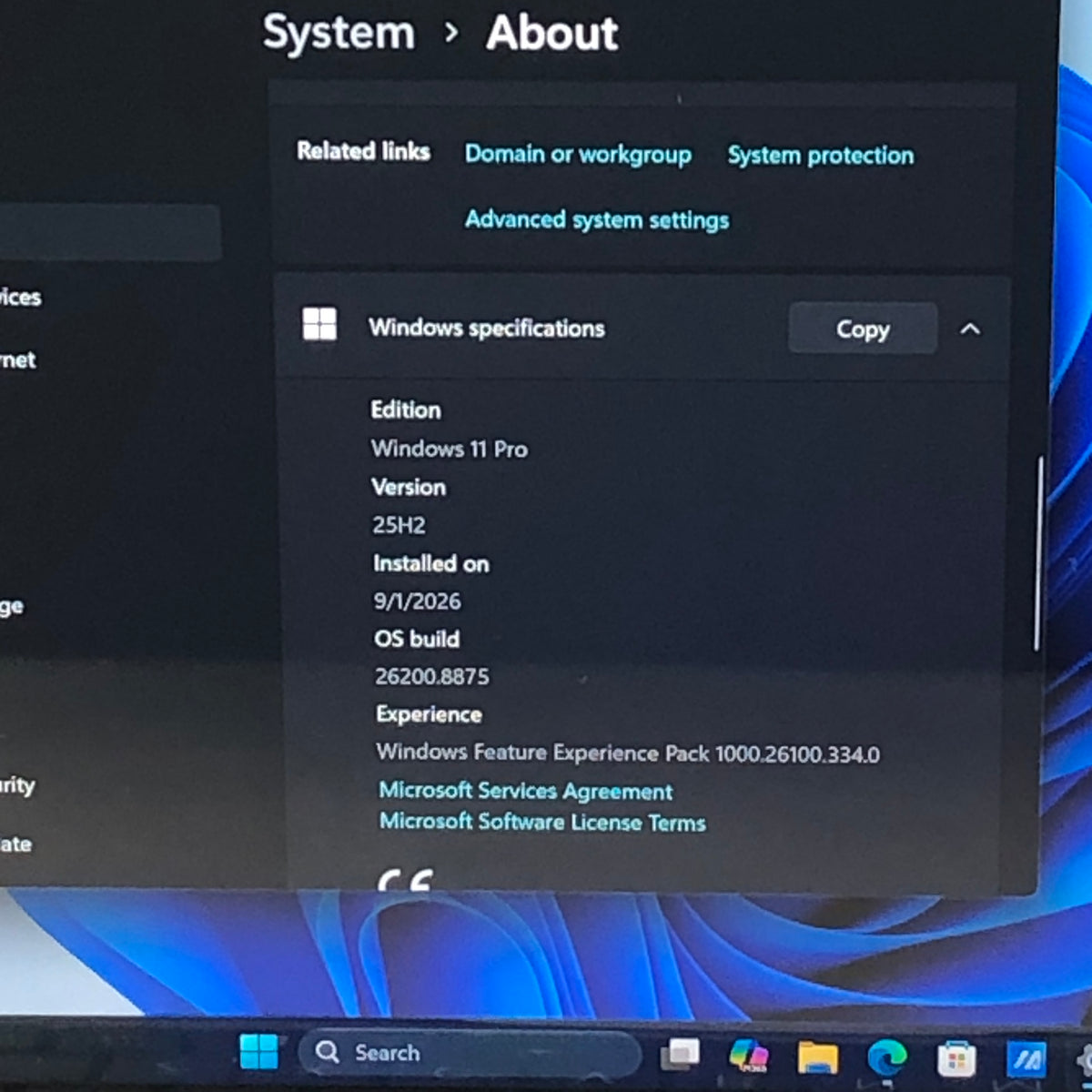Image resolution: width=1092 pixels, height=1092 pixels.
Task: Click the Windows specifications logo icon
Action: (319, 324)
